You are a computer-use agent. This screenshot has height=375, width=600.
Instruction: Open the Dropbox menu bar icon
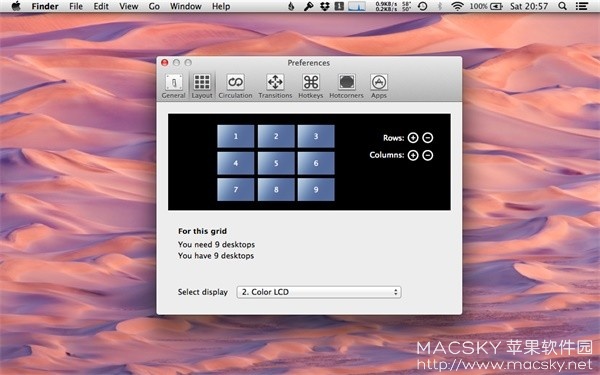[x=324, y=6]
